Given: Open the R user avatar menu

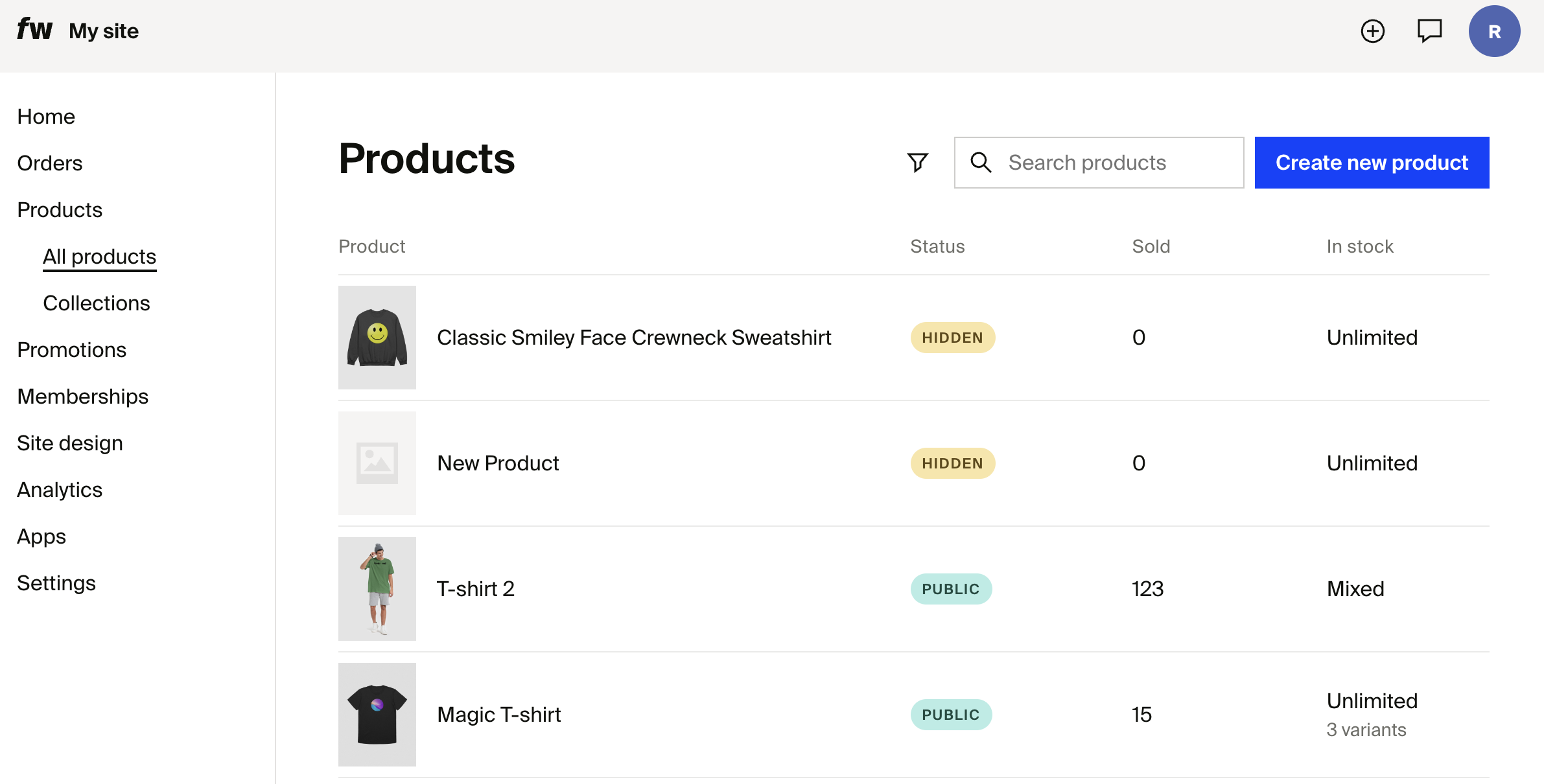Looking at the screenshot, I should [1494, 32].
